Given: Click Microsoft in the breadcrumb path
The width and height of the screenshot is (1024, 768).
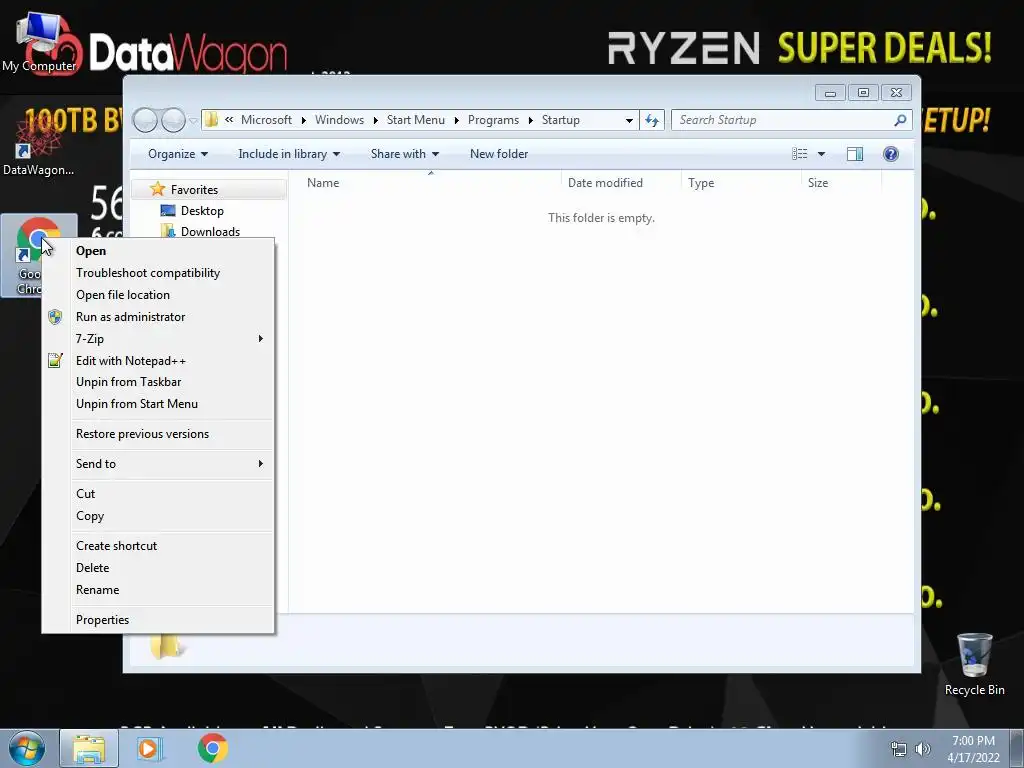Looking at the screenshot, I should coord(266,120).
